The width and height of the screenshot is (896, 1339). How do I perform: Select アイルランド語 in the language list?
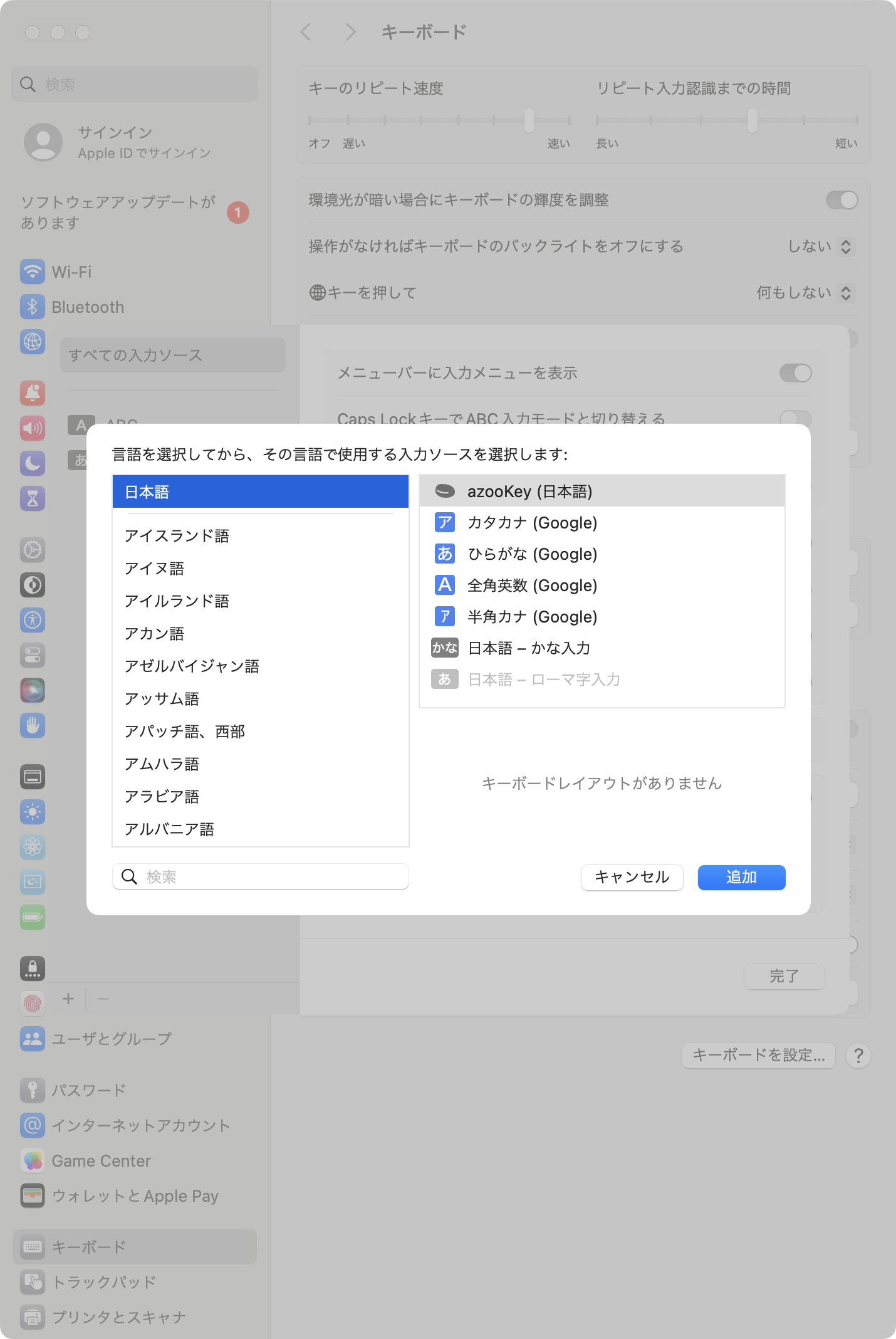coord(261,601)
